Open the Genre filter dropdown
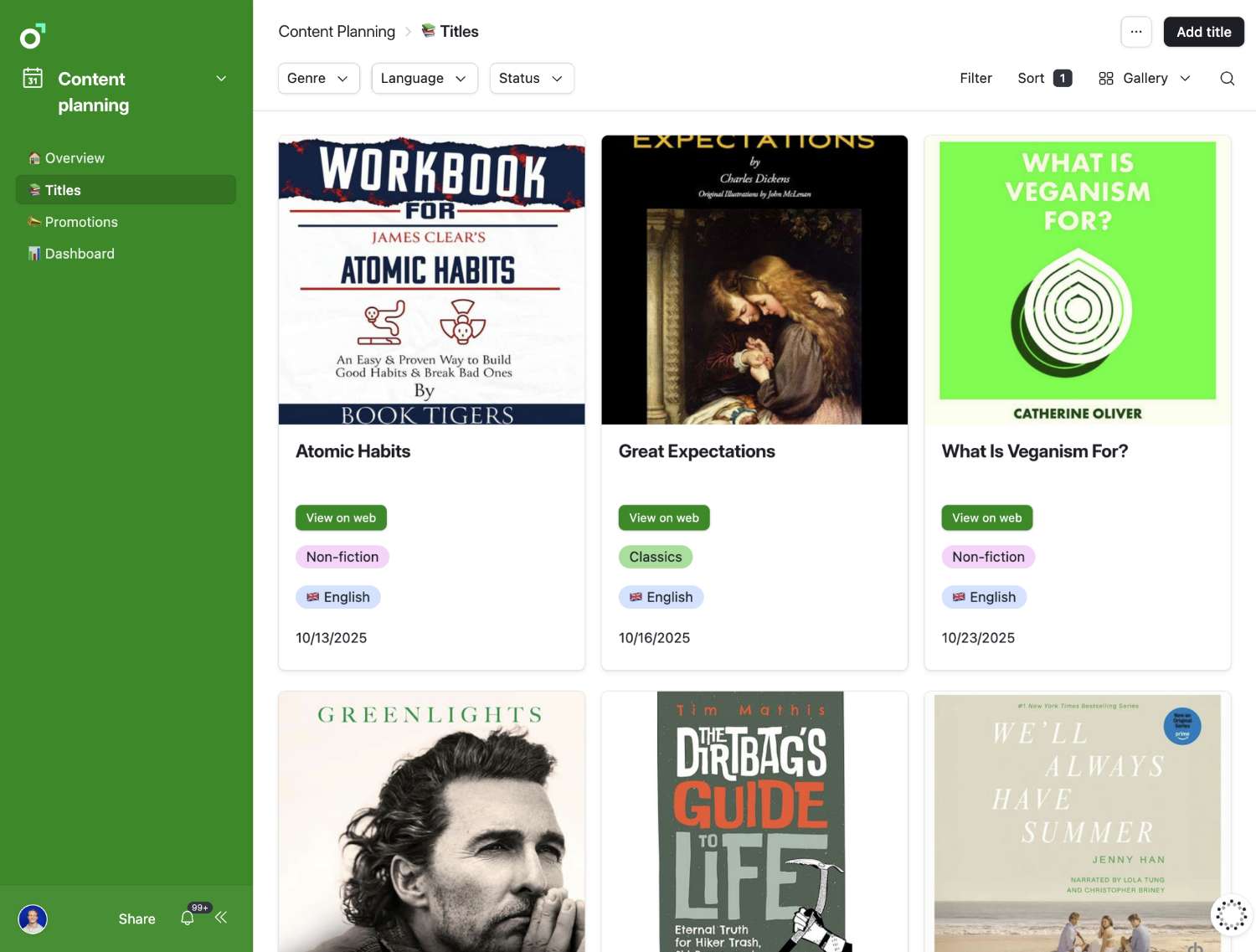The height and width of the screenshot is (952, 1256). click(318, 78)
